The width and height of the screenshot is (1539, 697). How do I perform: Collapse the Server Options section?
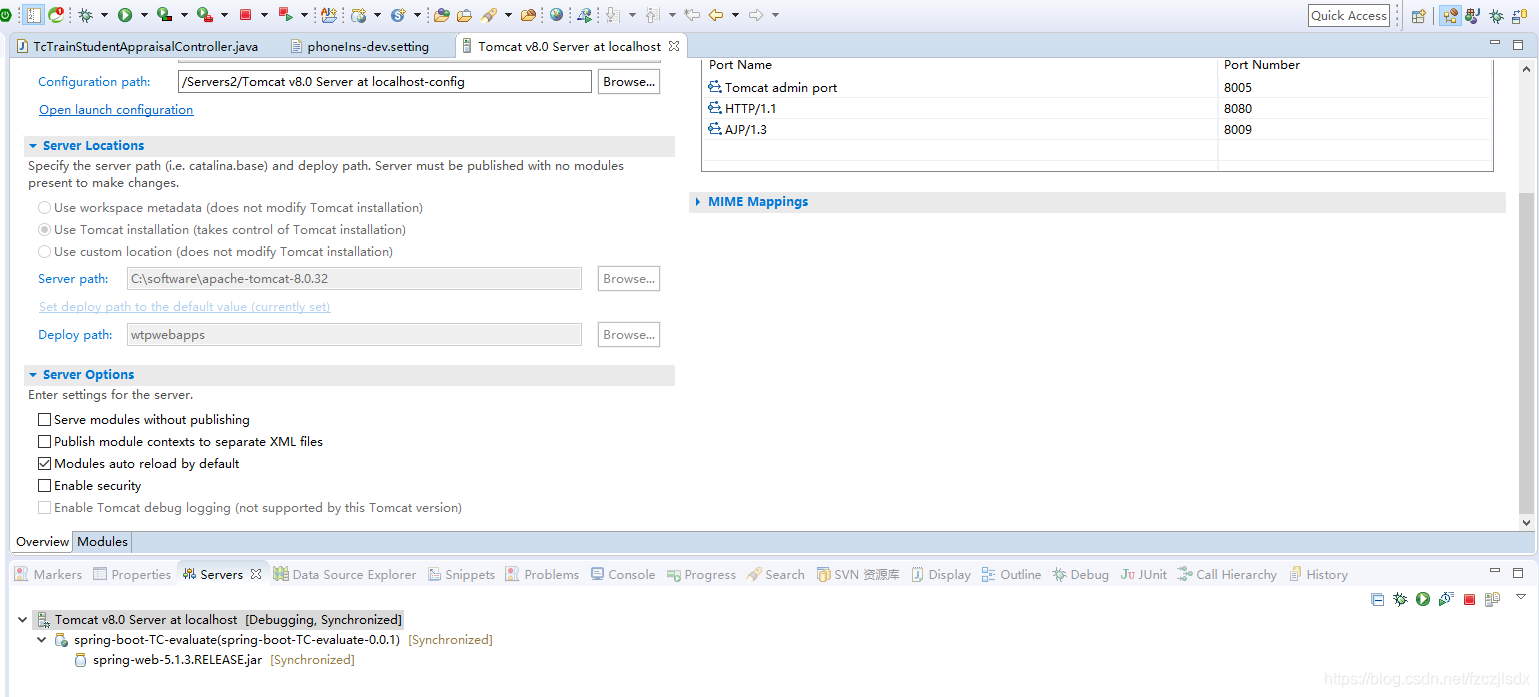click(x=33, y=375)
